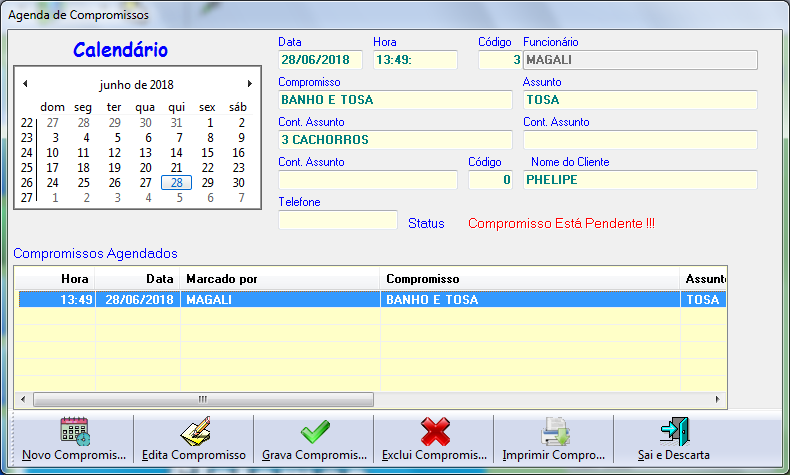The width and height of the screenshot is (790, 475).
Task: Open the junho de 2018 month title
Action: point(137,84)
